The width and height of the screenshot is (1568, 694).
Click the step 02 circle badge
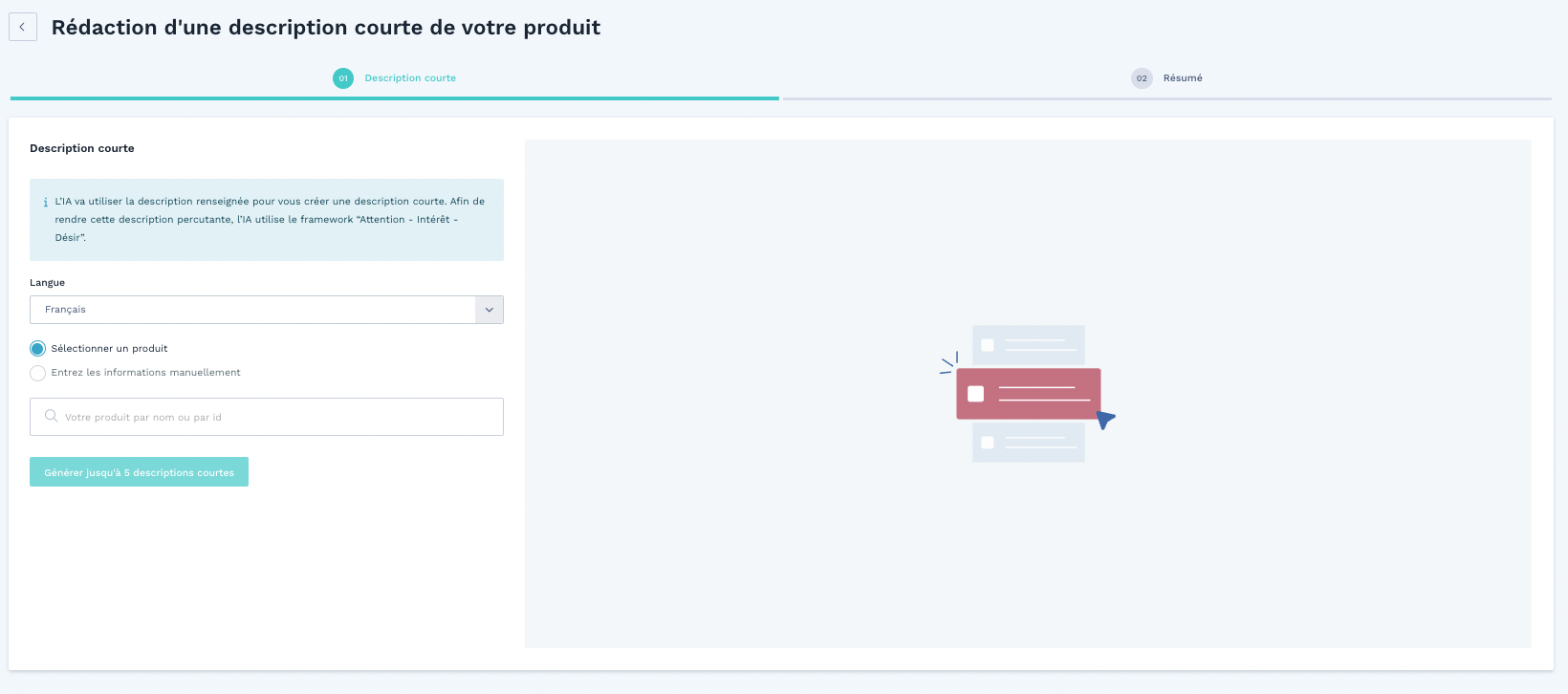(x=1142, y=78)
